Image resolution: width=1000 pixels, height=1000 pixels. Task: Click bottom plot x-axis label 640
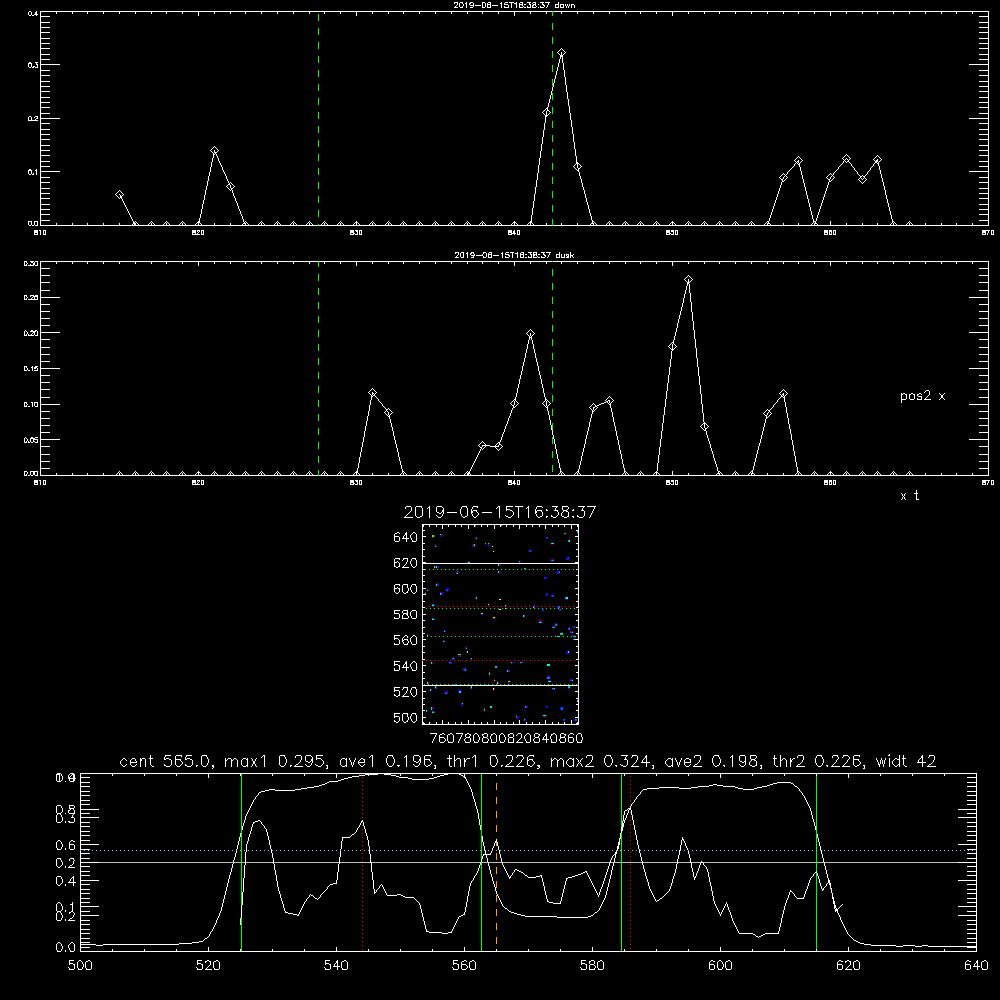(x=976, y=966)
